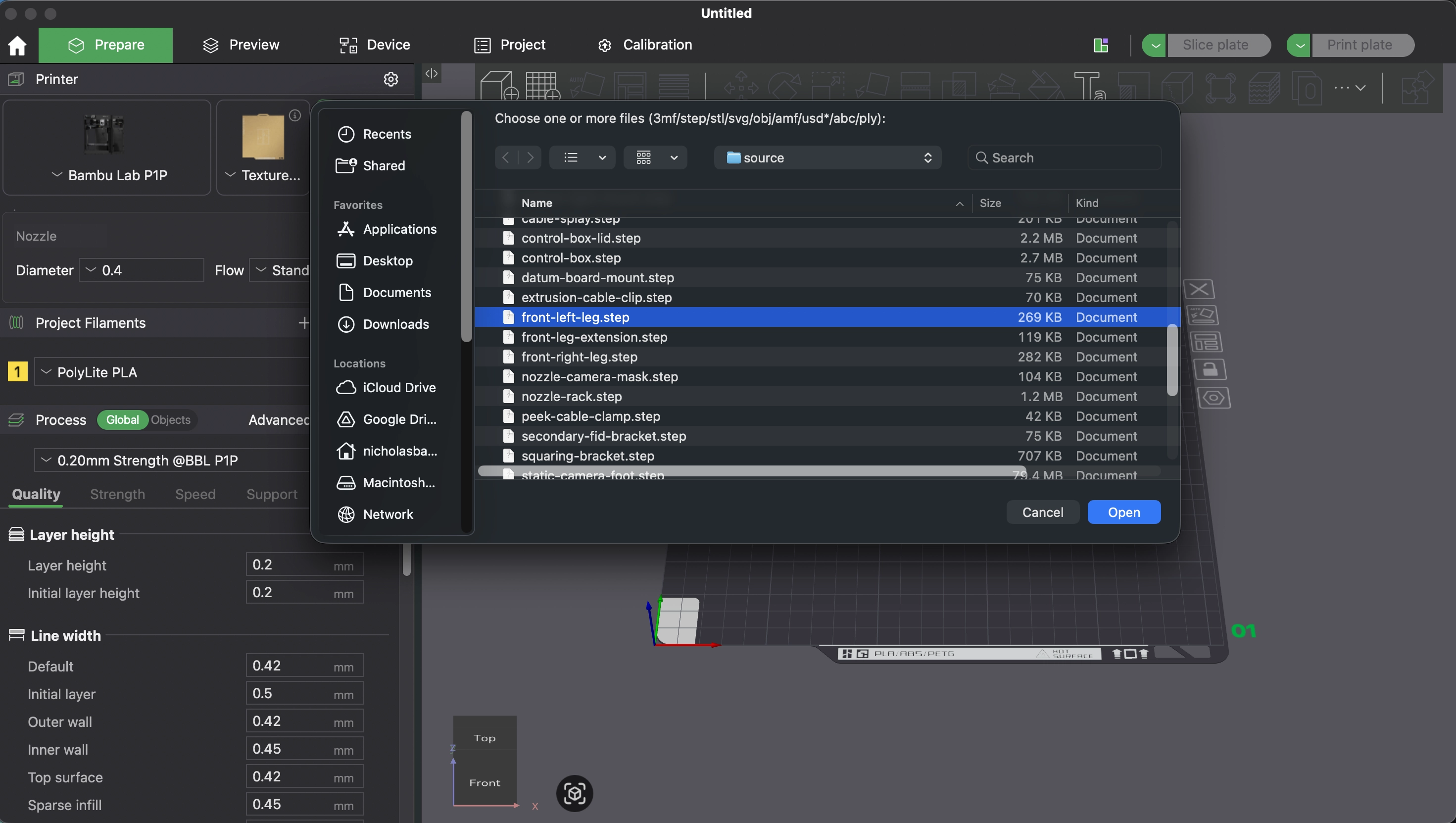
Task: Select Global process toggle
Action: (x=122, y=420)
